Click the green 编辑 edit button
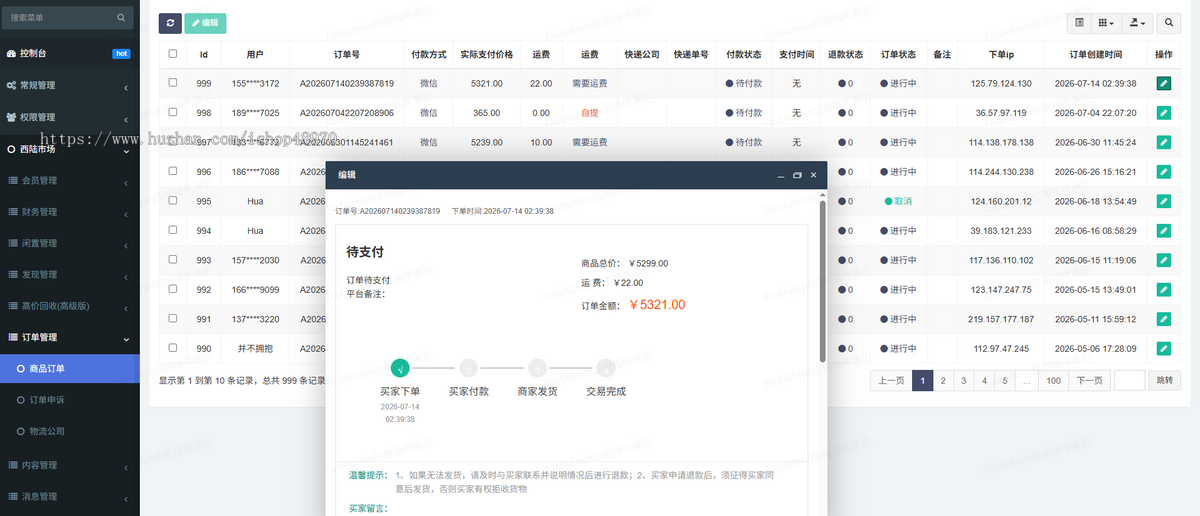 (205, 23)
